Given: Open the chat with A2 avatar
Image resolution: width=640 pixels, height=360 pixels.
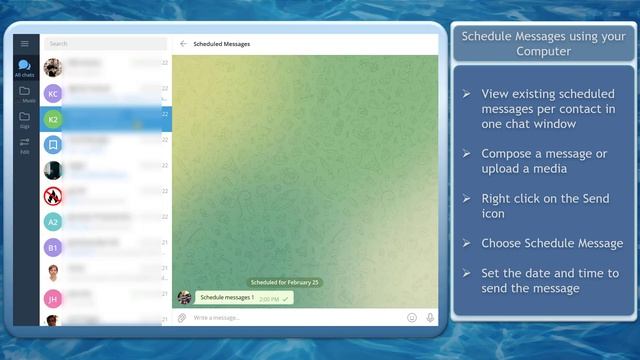Looking at the screenshot, I should (106, 222).
